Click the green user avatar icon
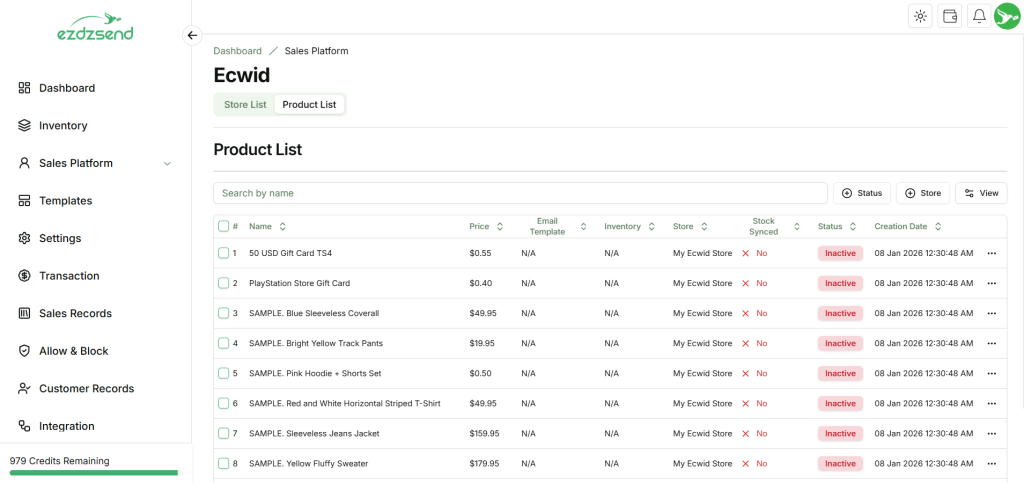The width and height of the screenshot is (1024, 483). click(x=1006, y=16)
